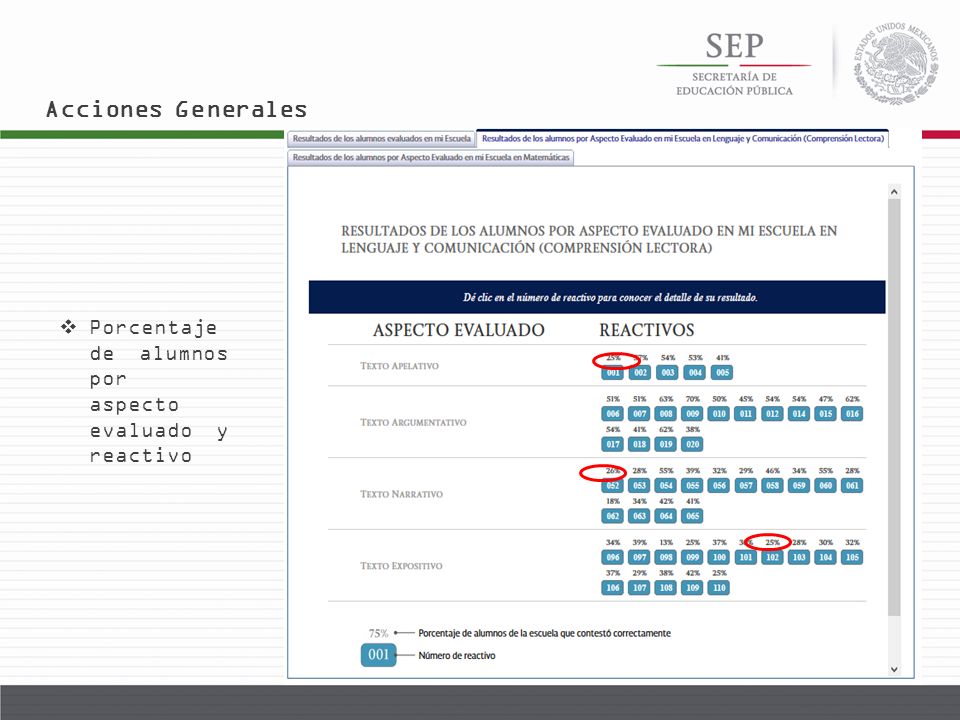960x720 pixels.
Task: View reactivo 019 detail
Action: 666,444
